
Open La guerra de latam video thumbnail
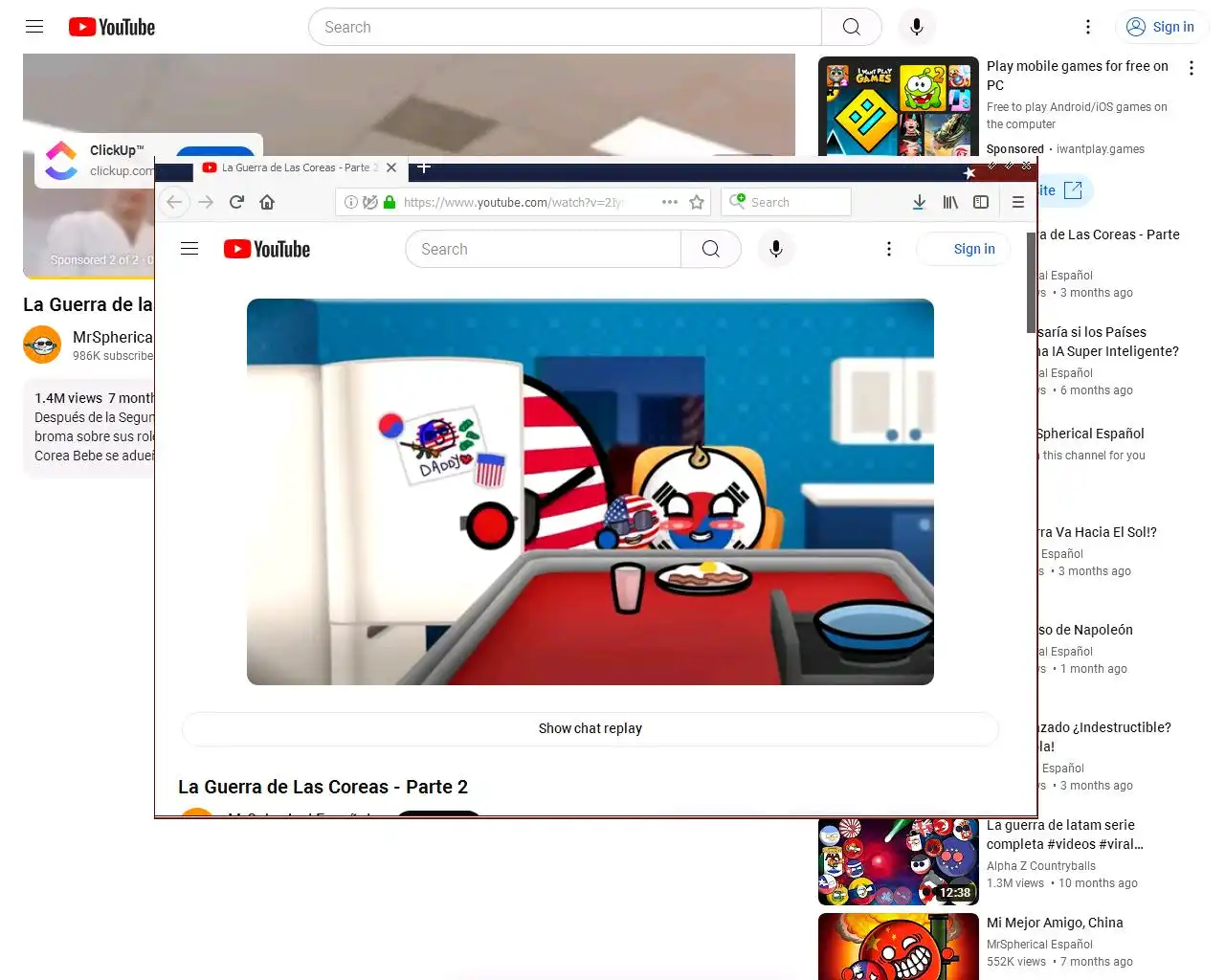[899, 861]
